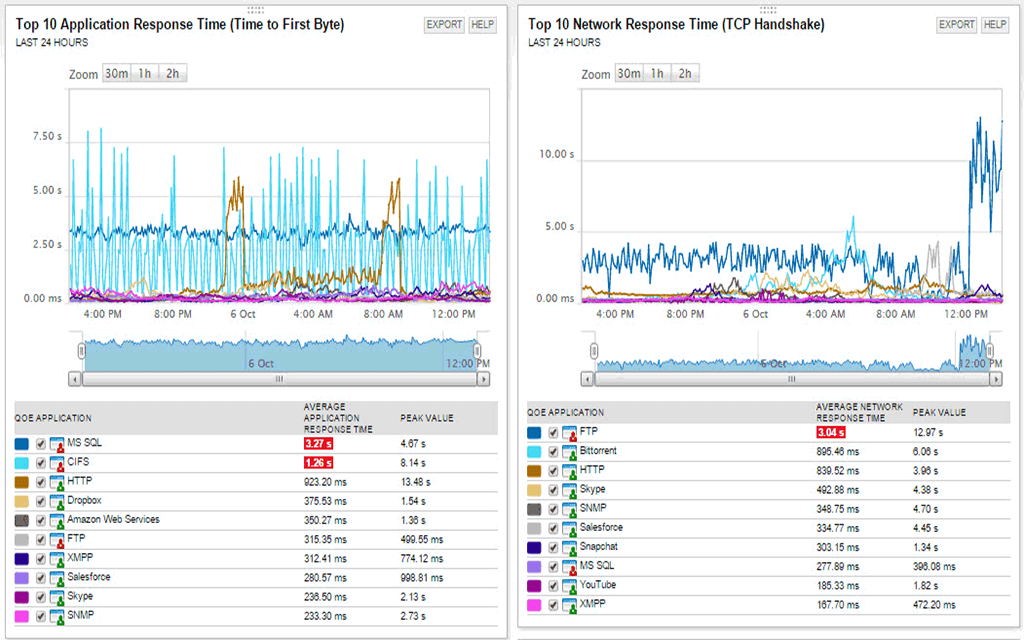Open Export for Application Response Time chart

pos(444,24)
